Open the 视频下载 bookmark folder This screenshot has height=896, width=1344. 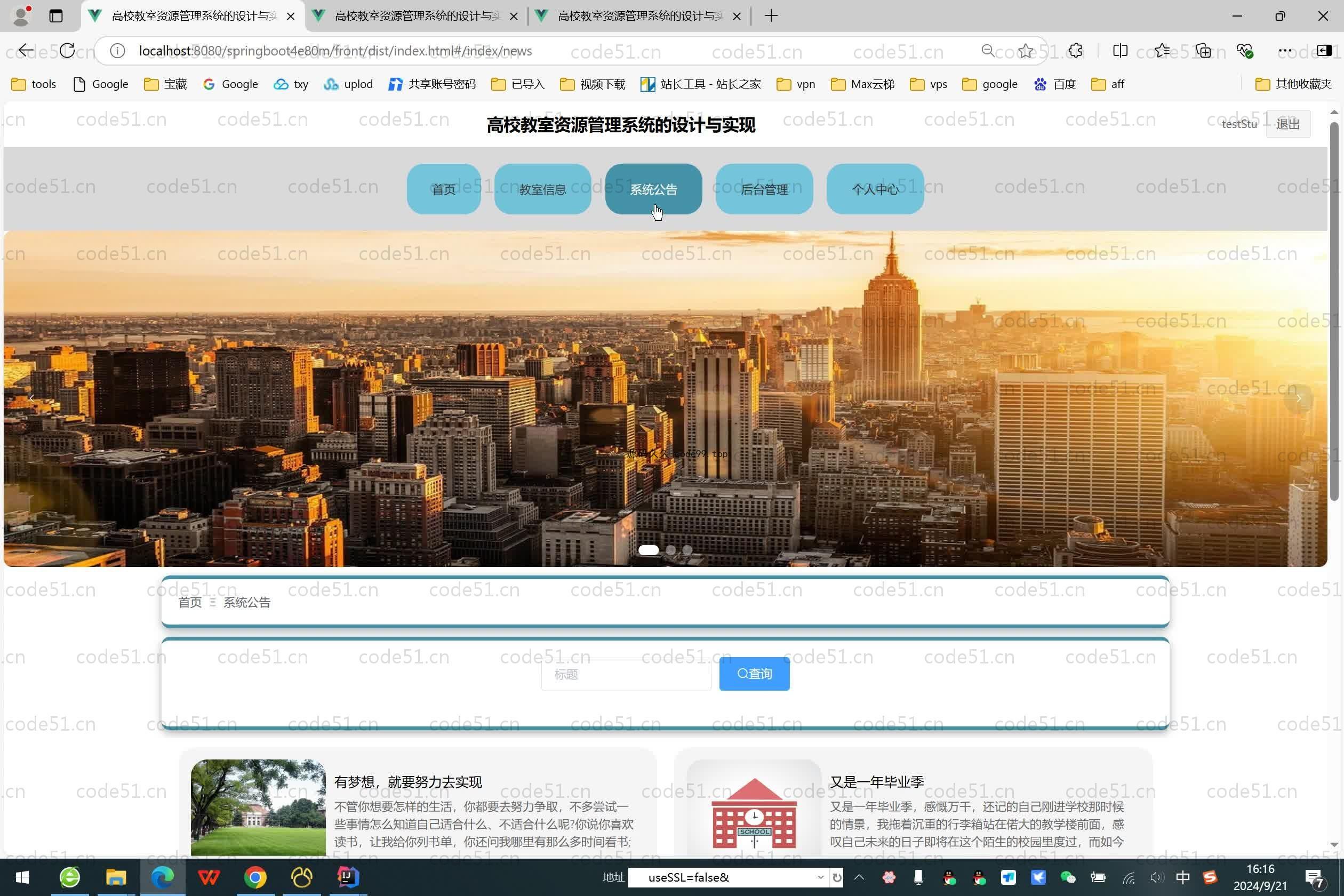(593, 84)
